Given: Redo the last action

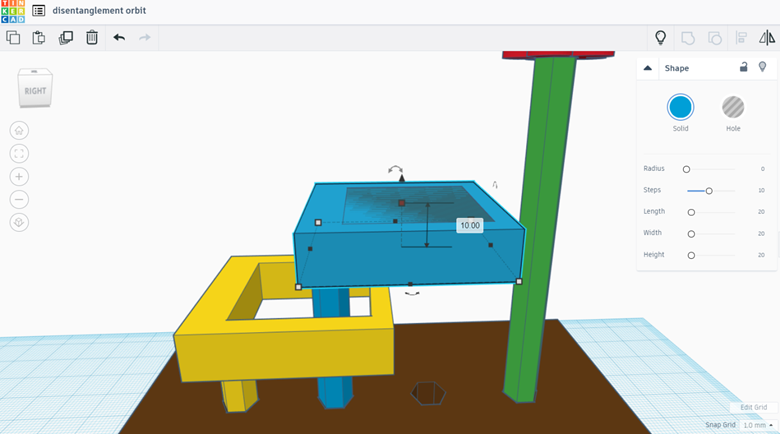Looking at the screenshot, I should pyautogui.click(x=145, y=37).
